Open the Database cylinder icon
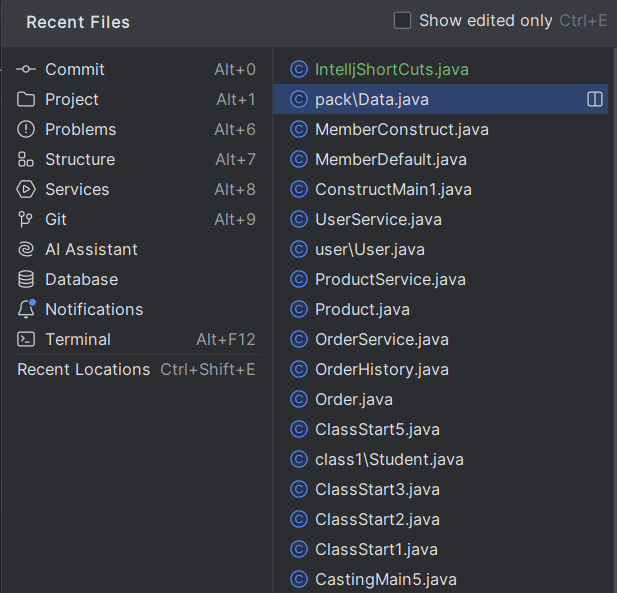The width and height of the screenshot is (617, 593). 26,279
